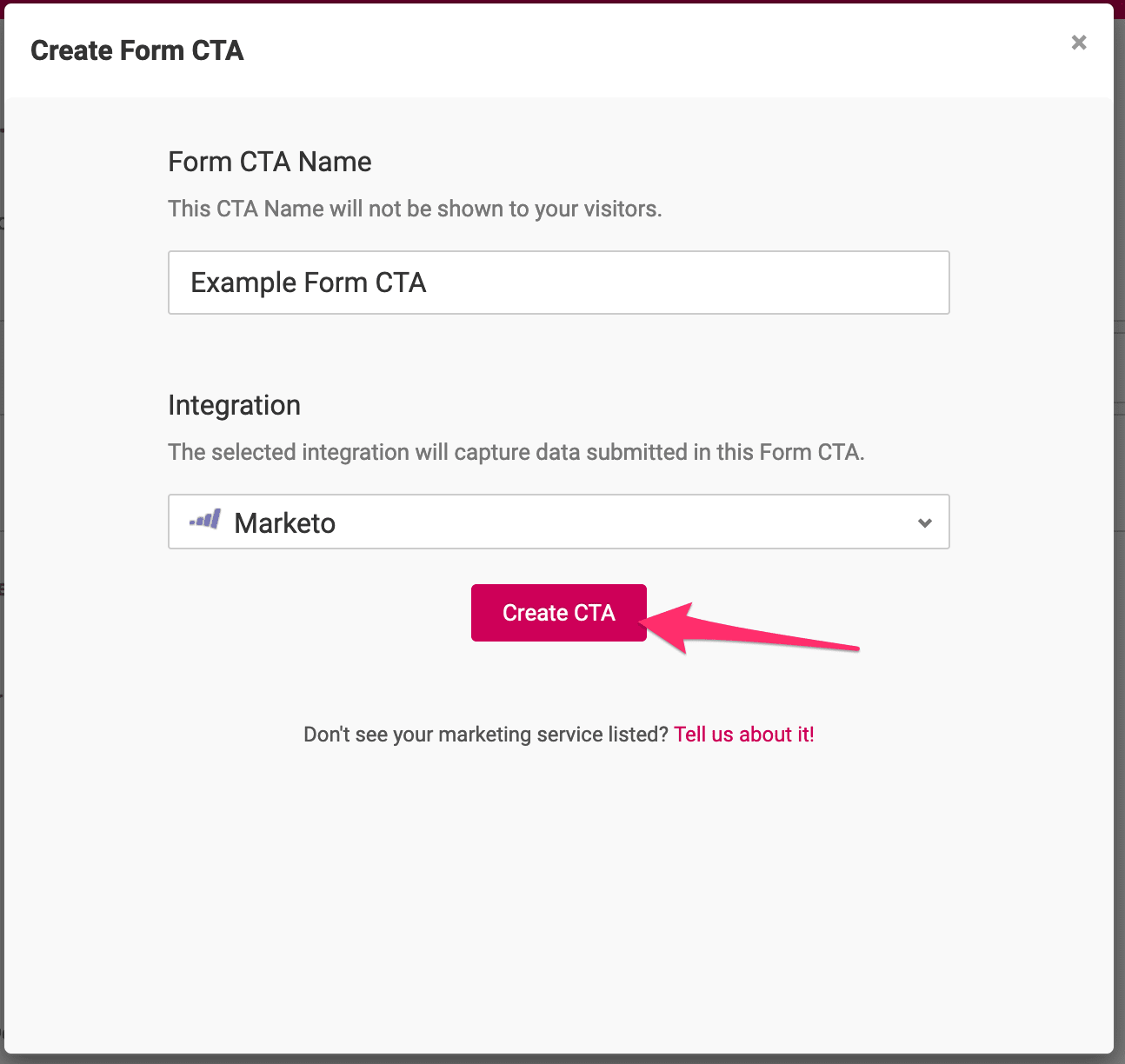Screen dimensions: 1125x1064
Task: Open the Marketo integration select box
Action: pyautogui.click(x=559, y=522)
